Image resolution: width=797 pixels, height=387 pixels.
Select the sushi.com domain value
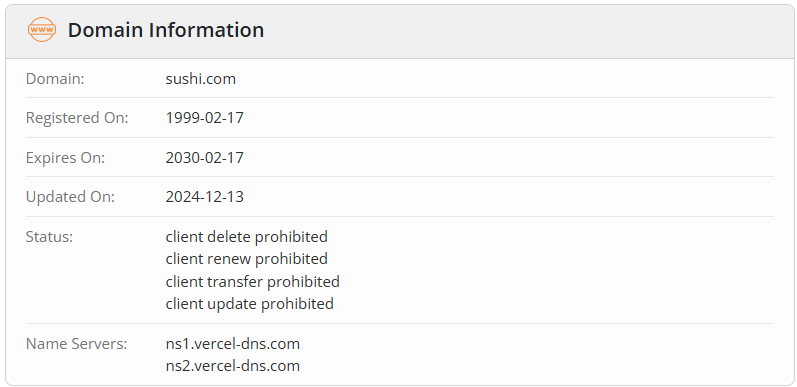point(201,79)
